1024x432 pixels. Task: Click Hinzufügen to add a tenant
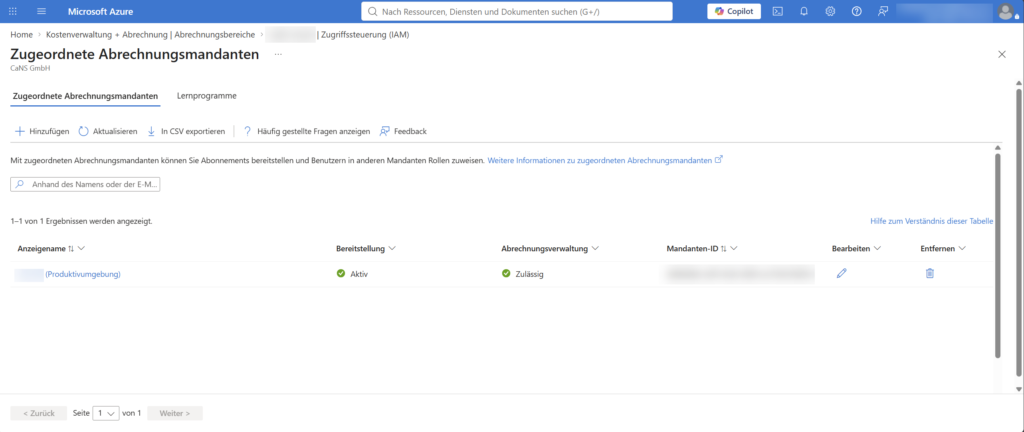click(42, 131)
